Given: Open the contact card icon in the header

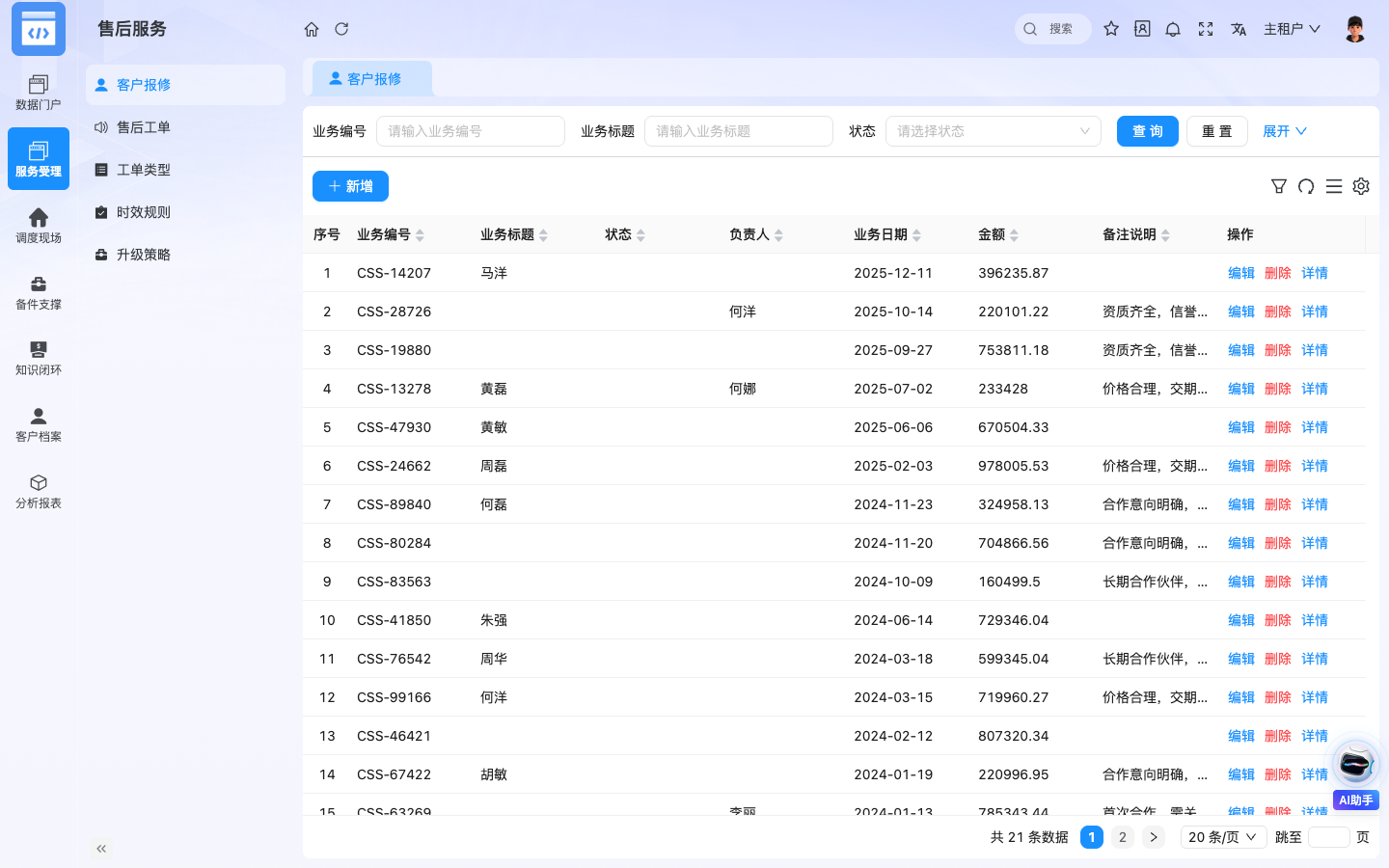Looking at the screenshot, I should (1142, 29).
